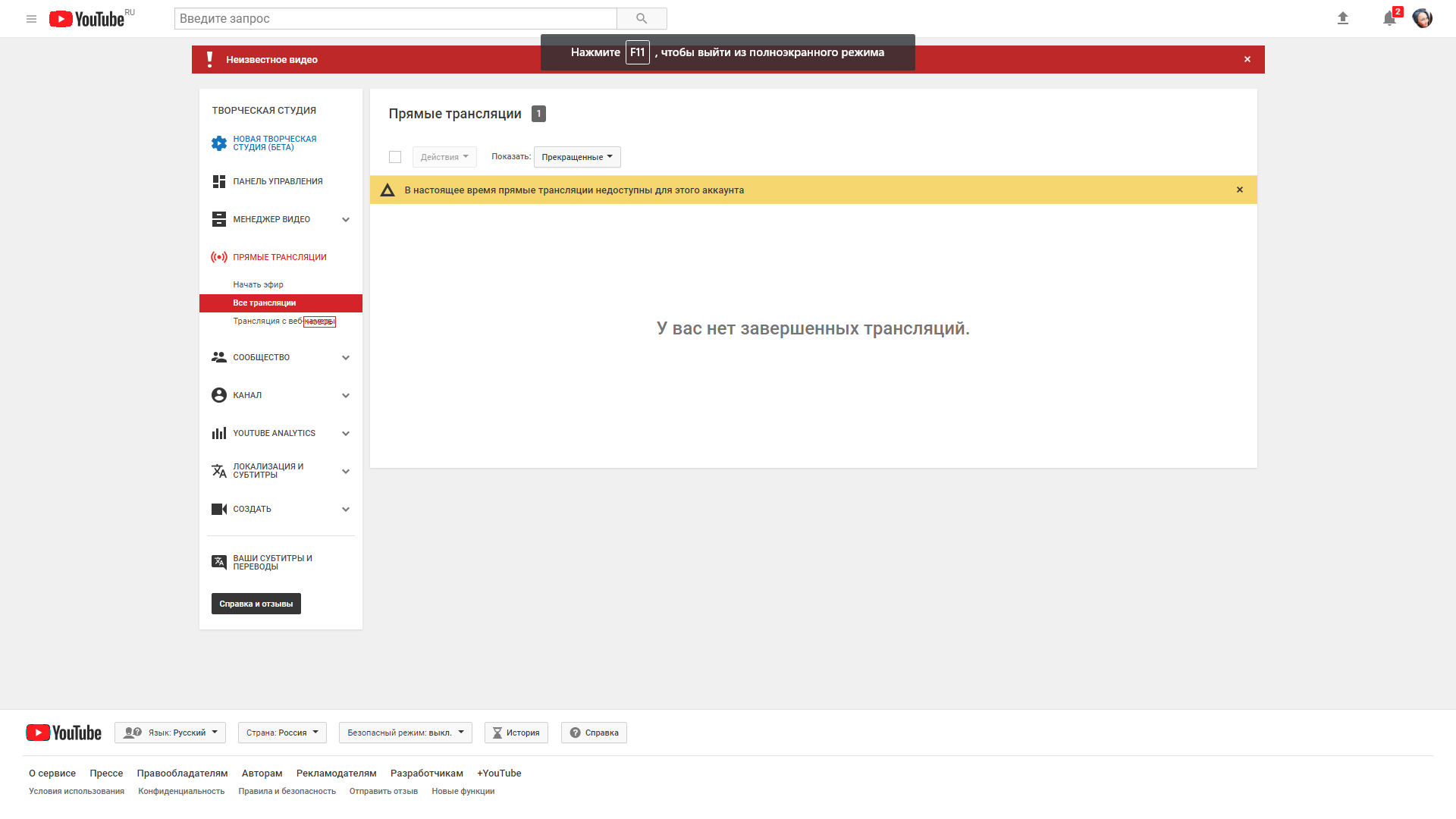The height and width of the screenshot is (819, 1456).
Task: Click the exclamation icon in red banner
Action: [209, 59]
